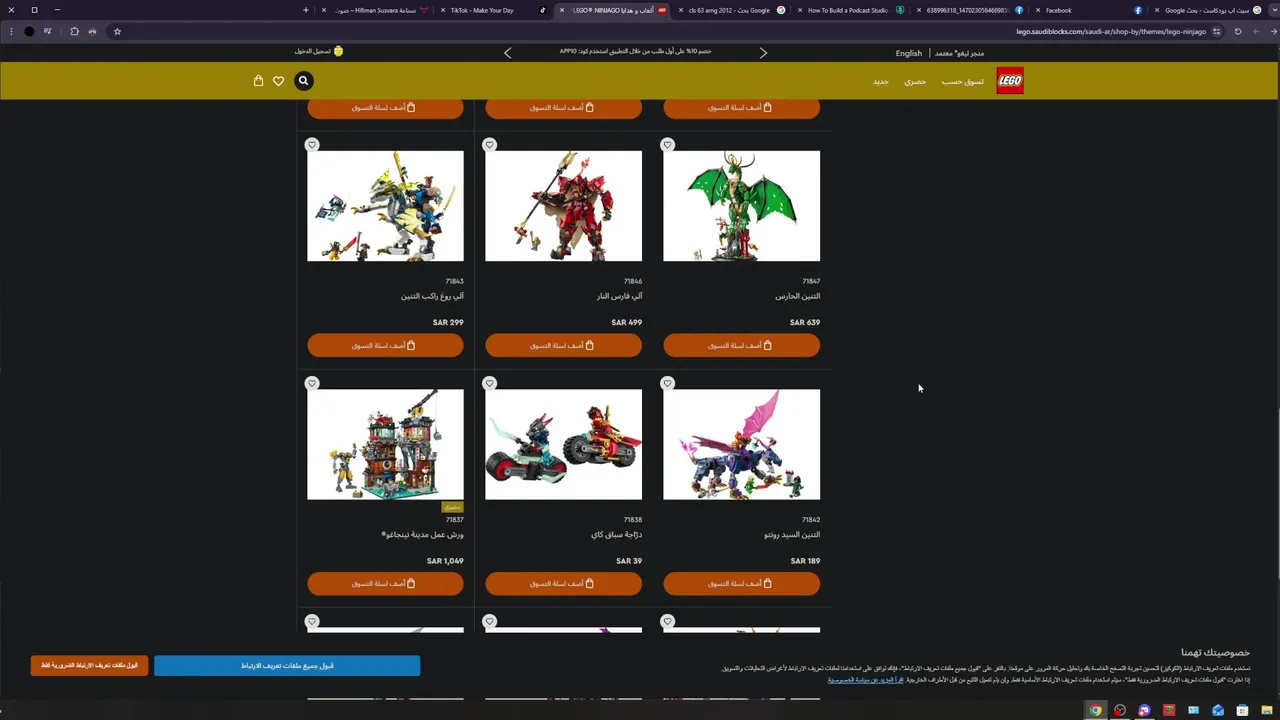Image resolution: width=1280 pixels, height=720 pixels.
Task: Open the motorcycle set 71838 image
Action: pyautogui.click(x=563, y=444)
